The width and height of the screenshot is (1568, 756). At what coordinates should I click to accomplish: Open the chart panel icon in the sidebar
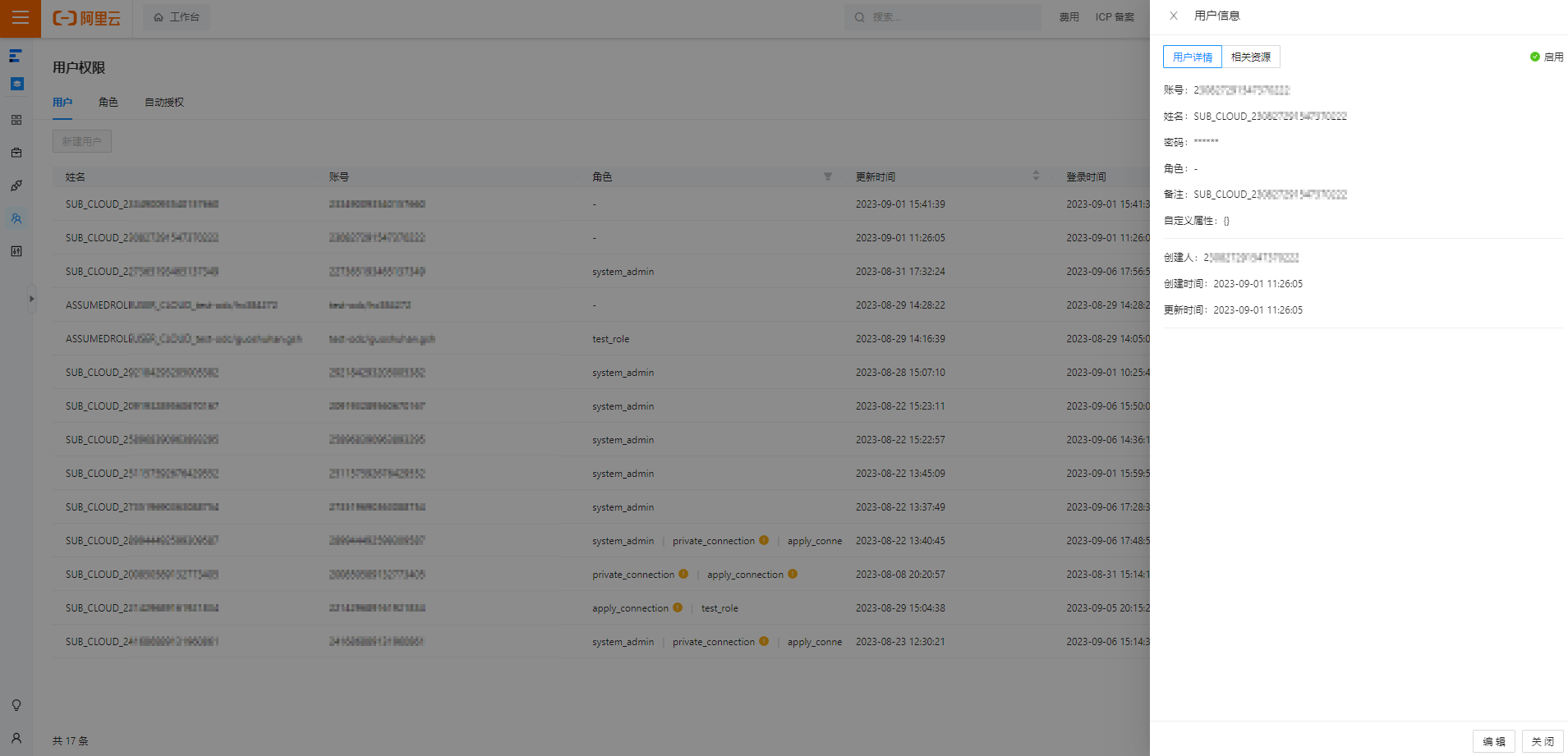(16, 251)
